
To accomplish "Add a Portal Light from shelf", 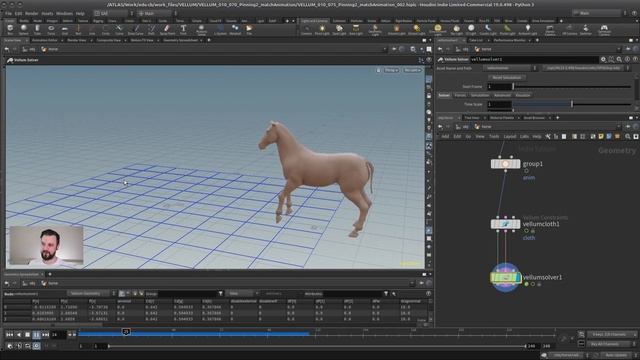I will (x=507, y=29).
